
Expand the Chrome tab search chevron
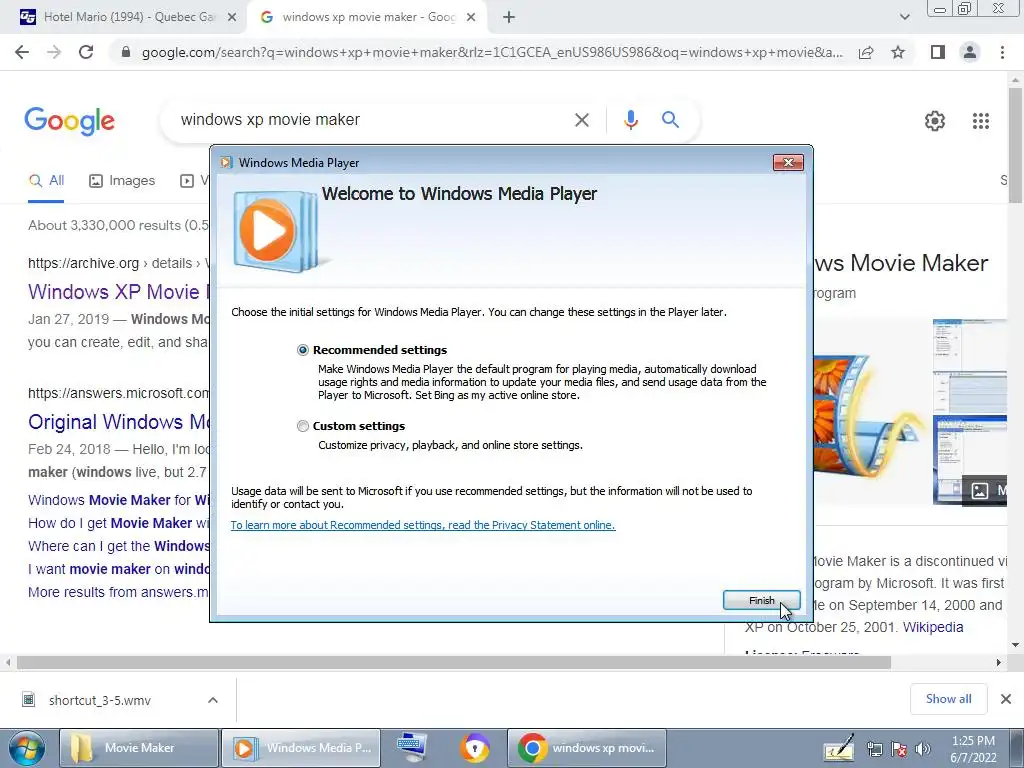click(x=904, y=17)
